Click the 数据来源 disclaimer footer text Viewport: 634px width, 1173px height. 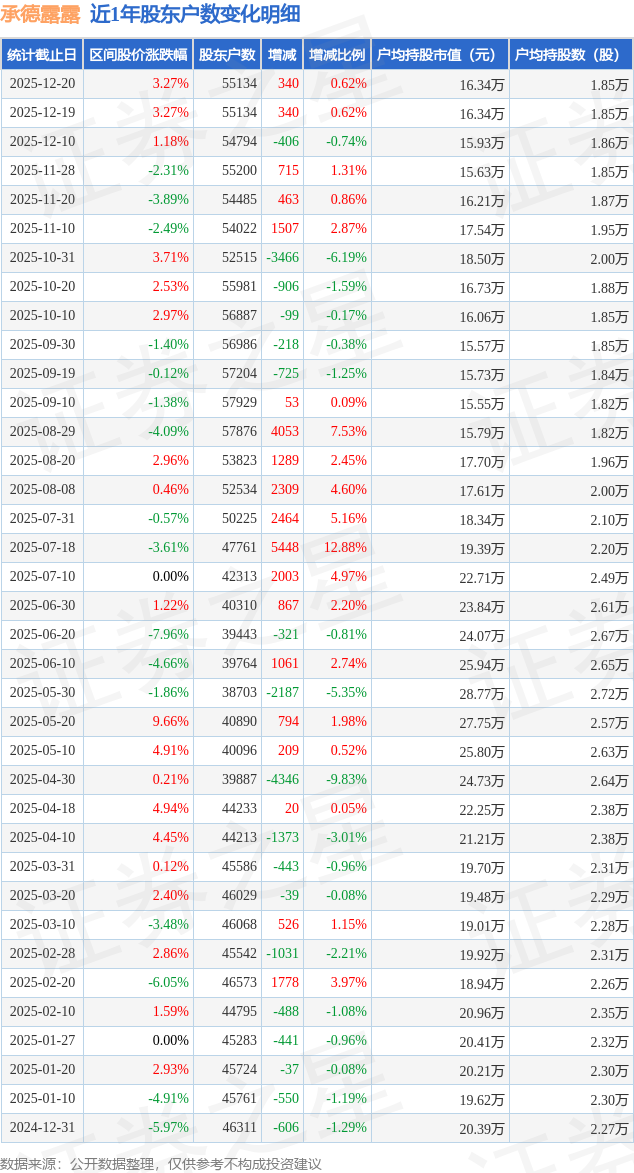coord(161,1163)
